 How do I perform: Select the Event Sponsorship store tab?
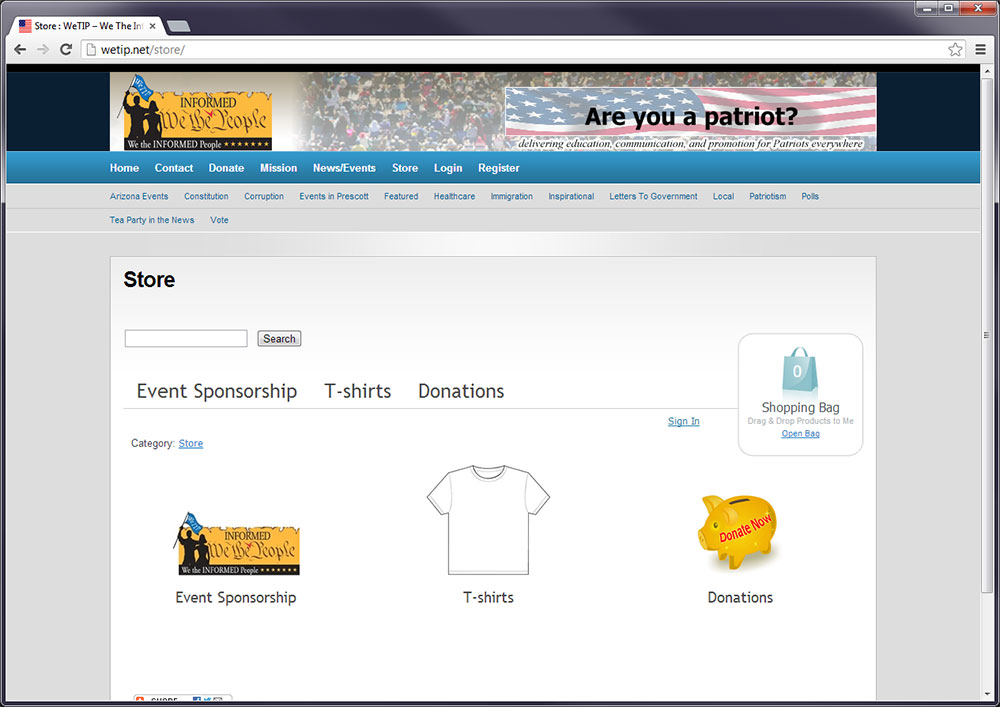pyautogui.click(x=217, y=391)
